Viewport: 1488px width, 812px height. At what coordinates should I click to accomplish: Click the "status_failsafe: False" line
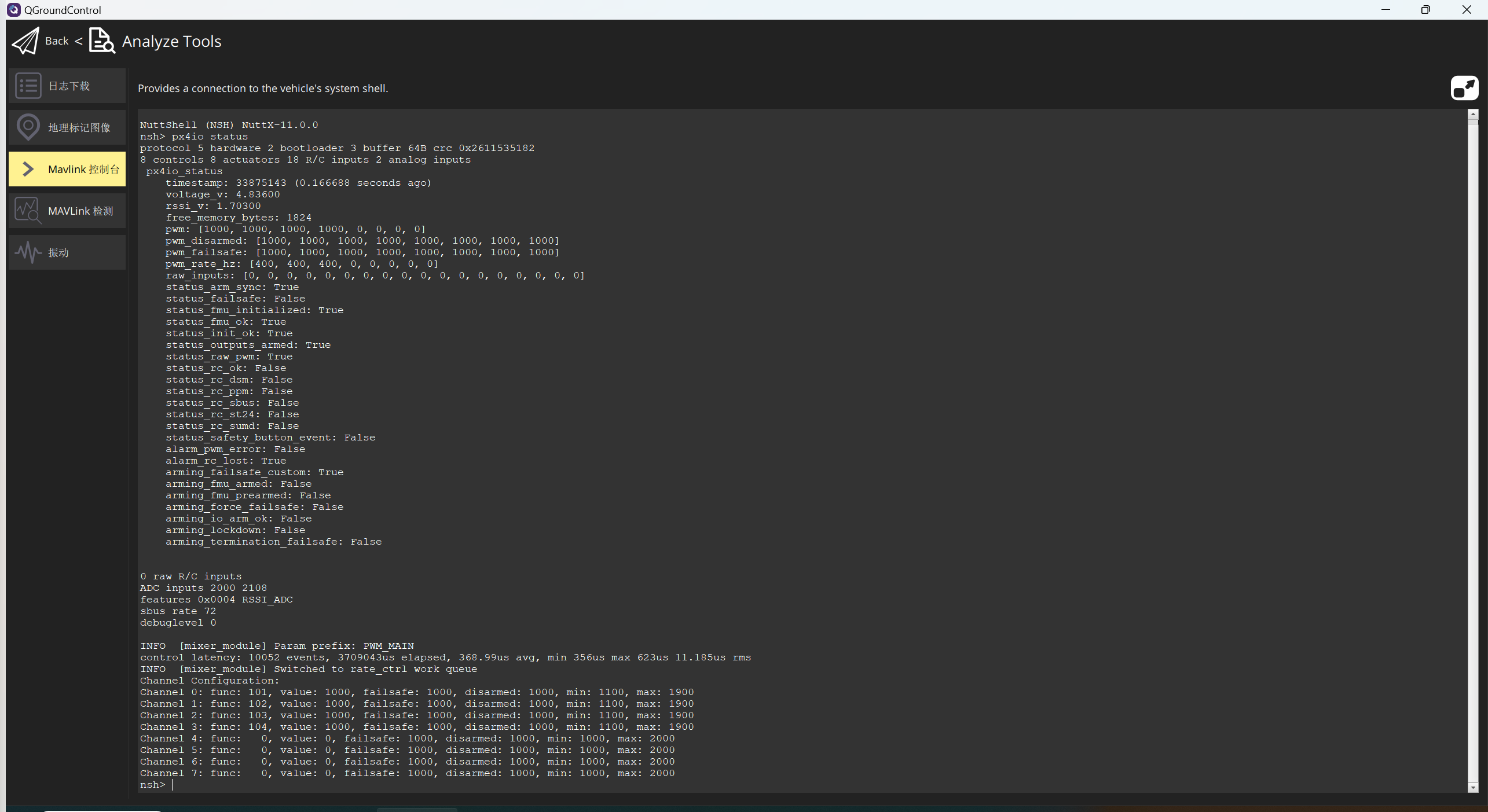click(236, 299)
